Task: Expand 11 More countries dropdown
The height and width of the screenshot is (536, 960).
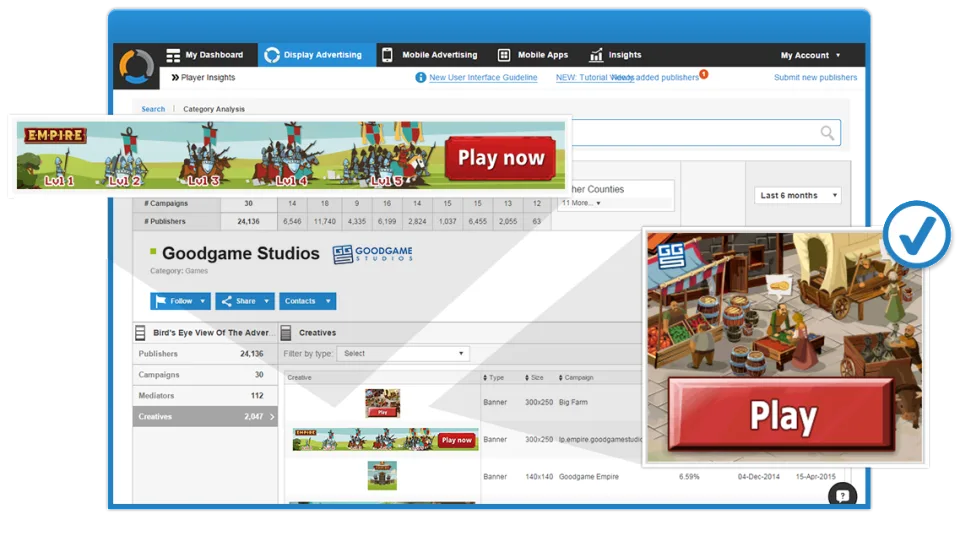Action: [x=581, y=203]
